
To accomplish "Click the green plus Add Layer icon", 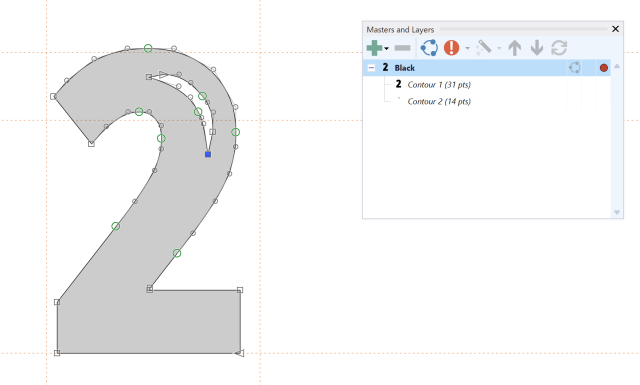I will pyautogui.click(x=374, y=48).
